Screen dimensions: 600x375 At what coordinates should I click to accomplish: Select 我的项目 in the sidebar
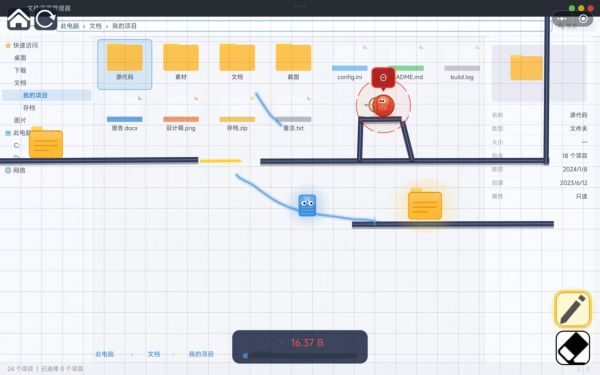pyautogui.click(x=47, y=95)
